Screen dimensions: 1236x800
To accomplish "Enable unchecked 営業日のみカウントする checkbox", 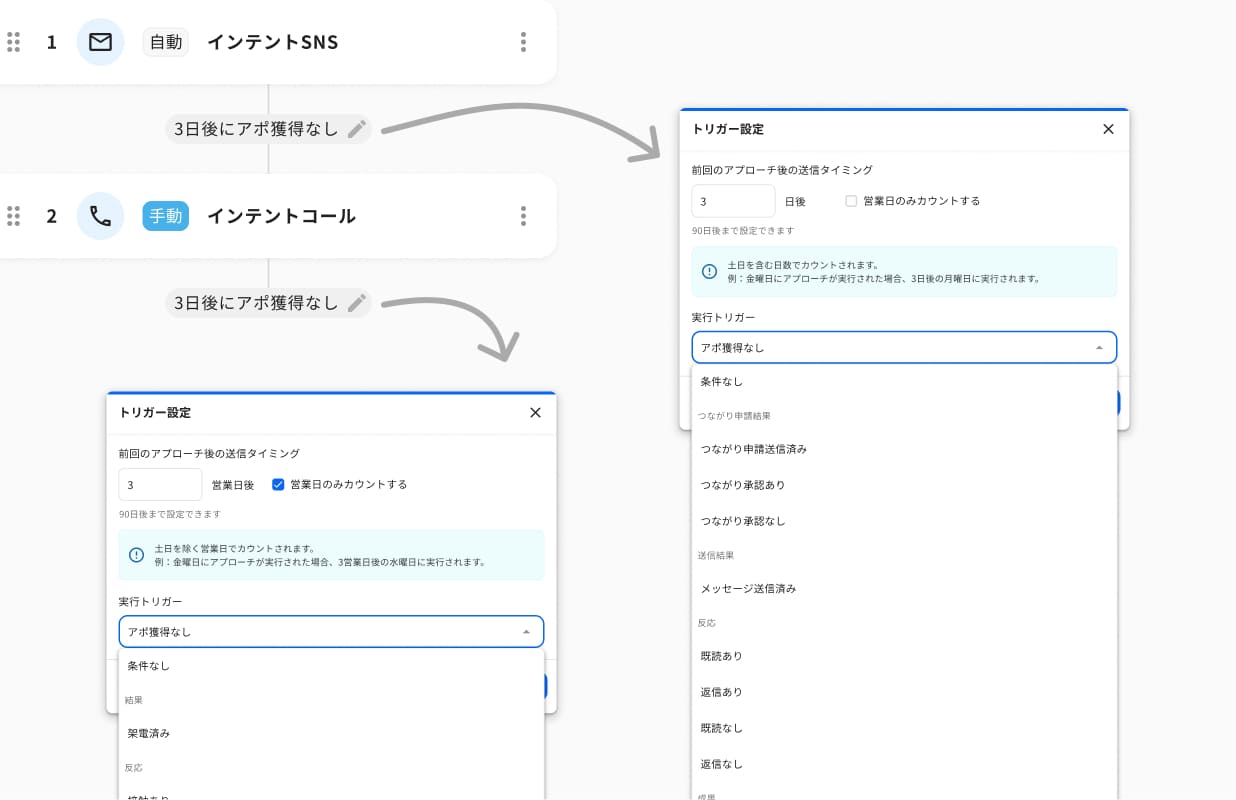I will [x=851, y=201].
